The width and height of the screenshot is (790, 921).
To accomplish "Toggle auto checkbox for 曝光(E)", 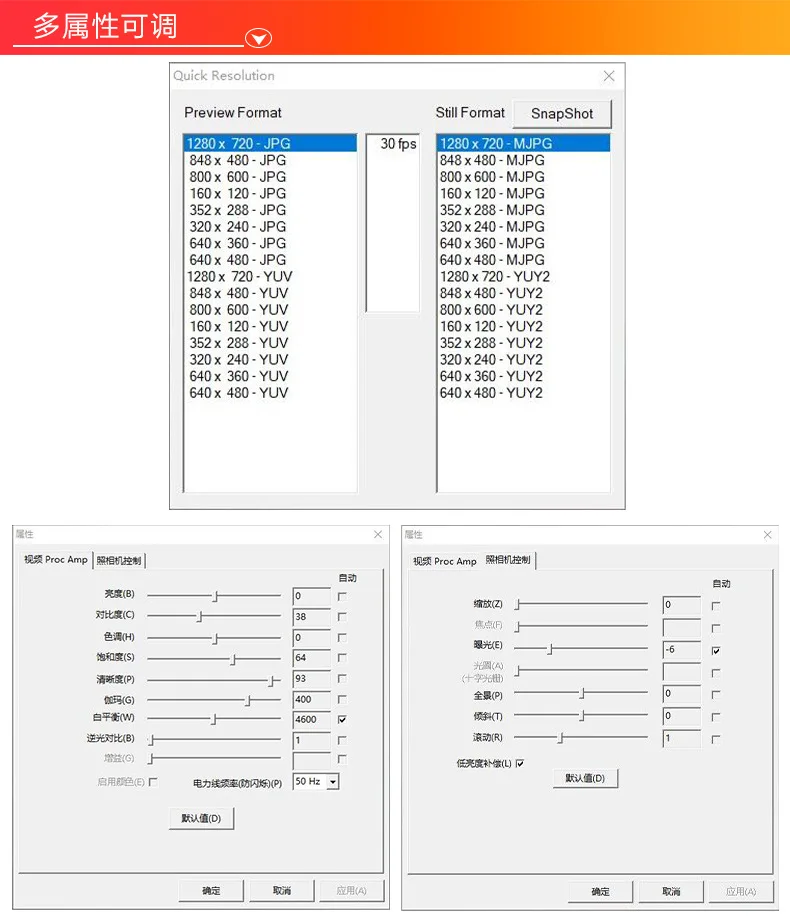I will click(x=716, y=650).
